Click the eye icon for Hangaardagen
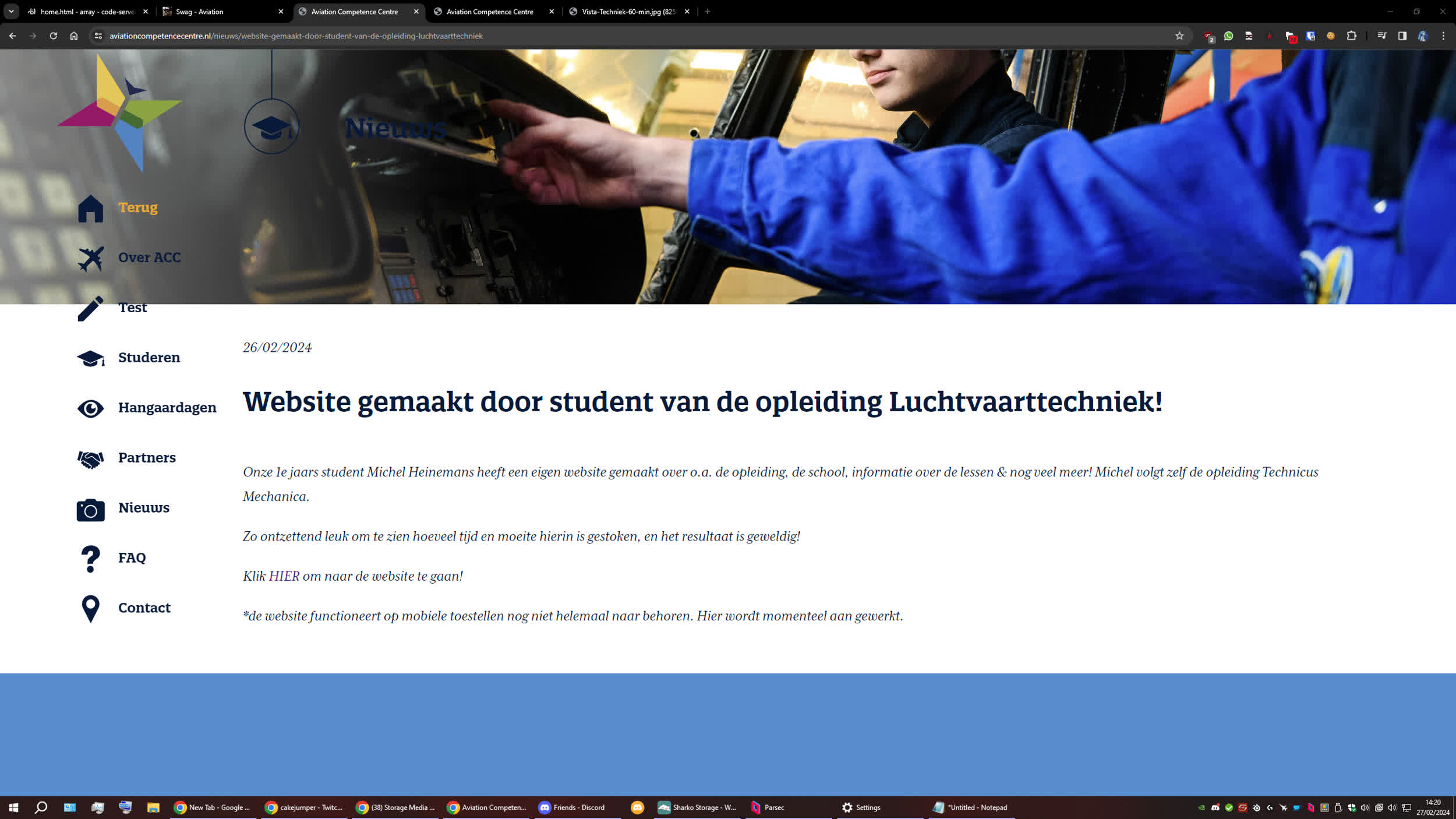Viewport: 1456px width, 819px height. 90,408
